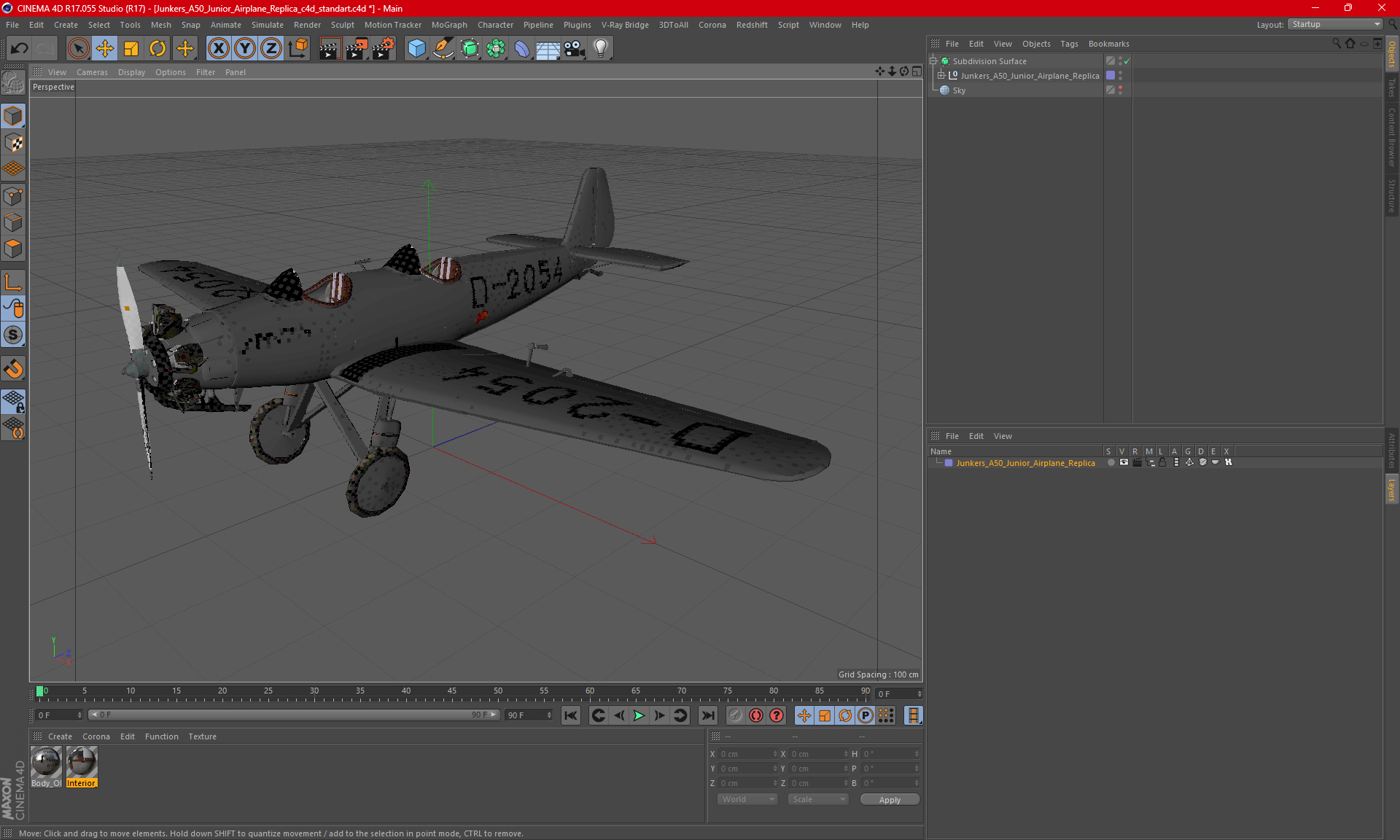Click the coordinate system icon
1400x840 pixels.
click(x=298, y=49)
